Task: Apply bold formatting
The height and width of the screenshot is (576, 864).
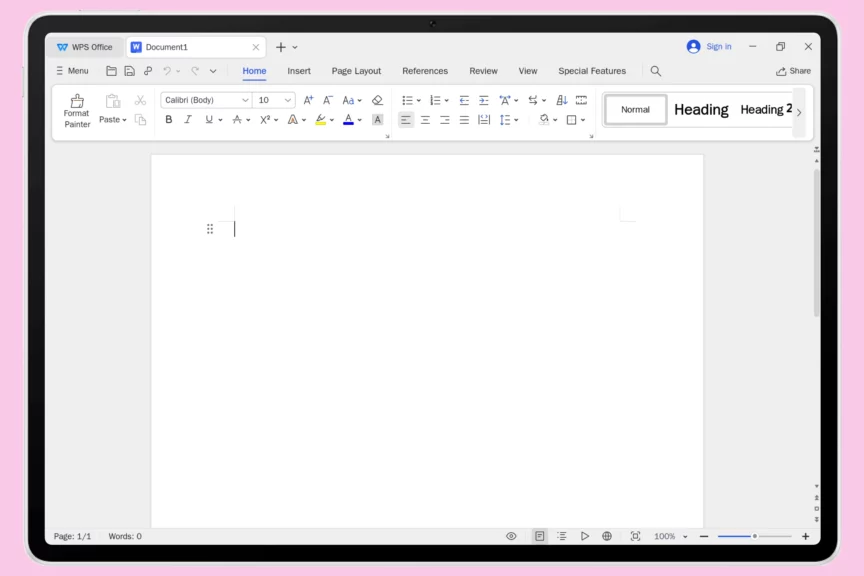Action: pyautogui.click(x=168, y=120)
